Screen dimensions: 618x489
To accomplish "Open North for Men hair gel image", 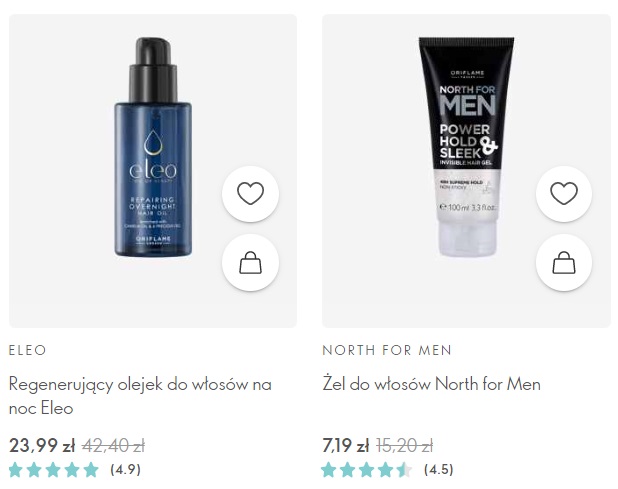I will [467, 147].
